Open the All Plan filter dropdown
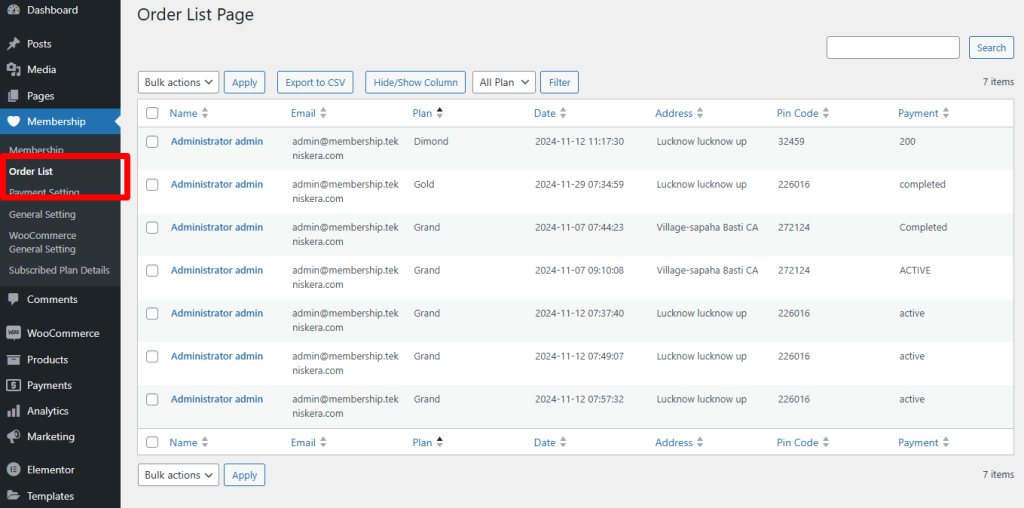This screenshot has height=508, width=1024. 505,83
